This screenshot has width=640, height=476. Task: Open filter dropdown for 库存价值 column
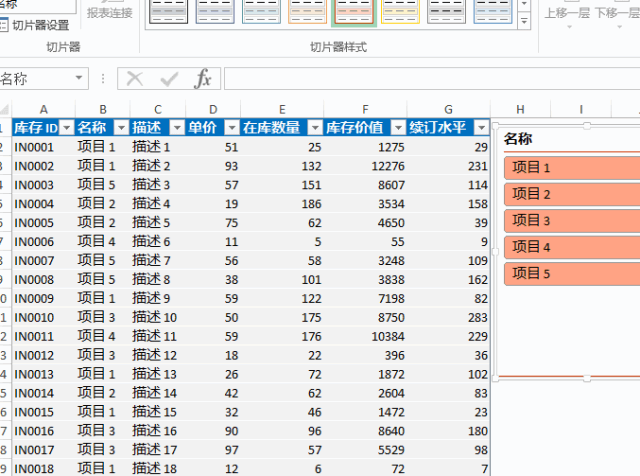coord(398,127)
